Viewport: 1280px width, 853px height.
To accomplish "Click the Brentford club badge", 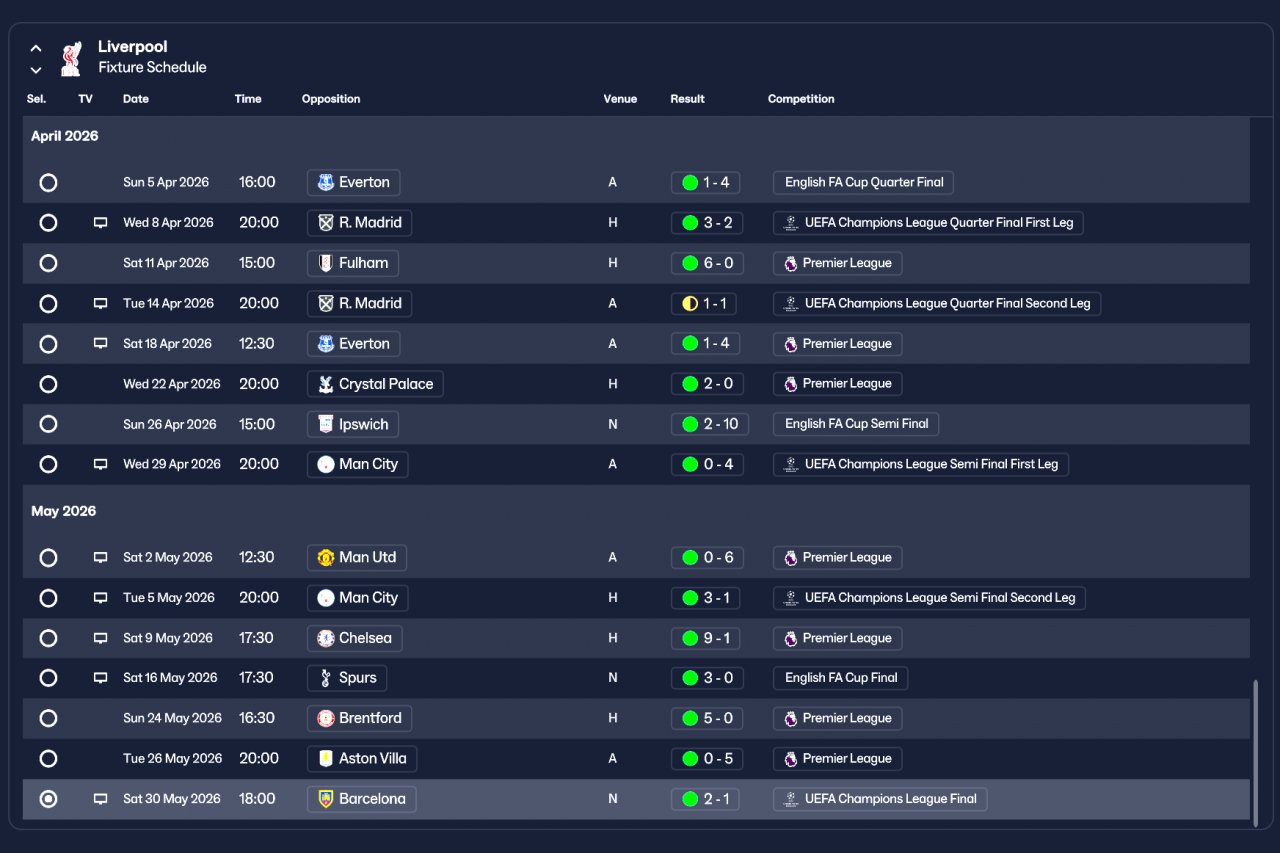I will point(325,718).
